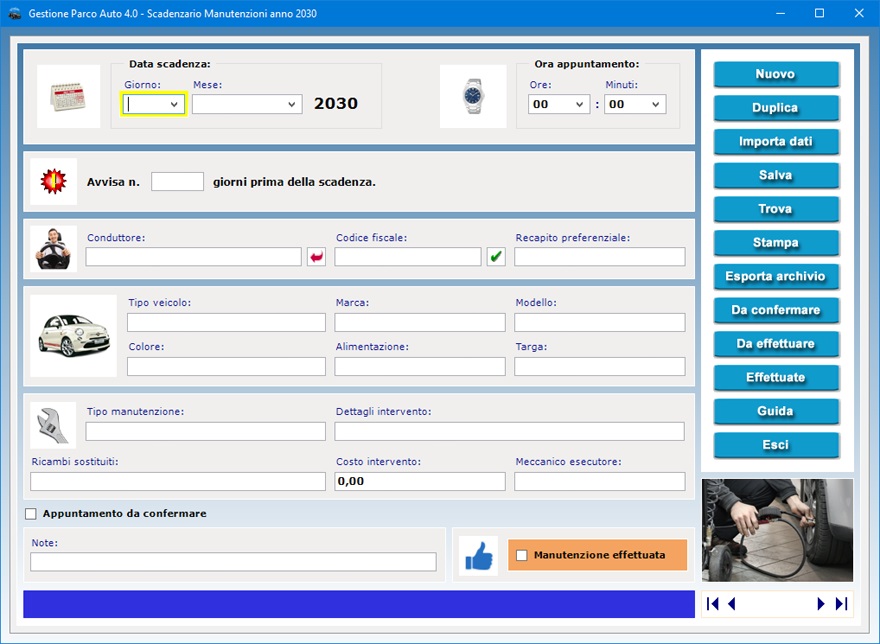The width and height of the screenshot is (880, 644).
Task: Click the 2030 year label
Action: [x=336, y=104]
